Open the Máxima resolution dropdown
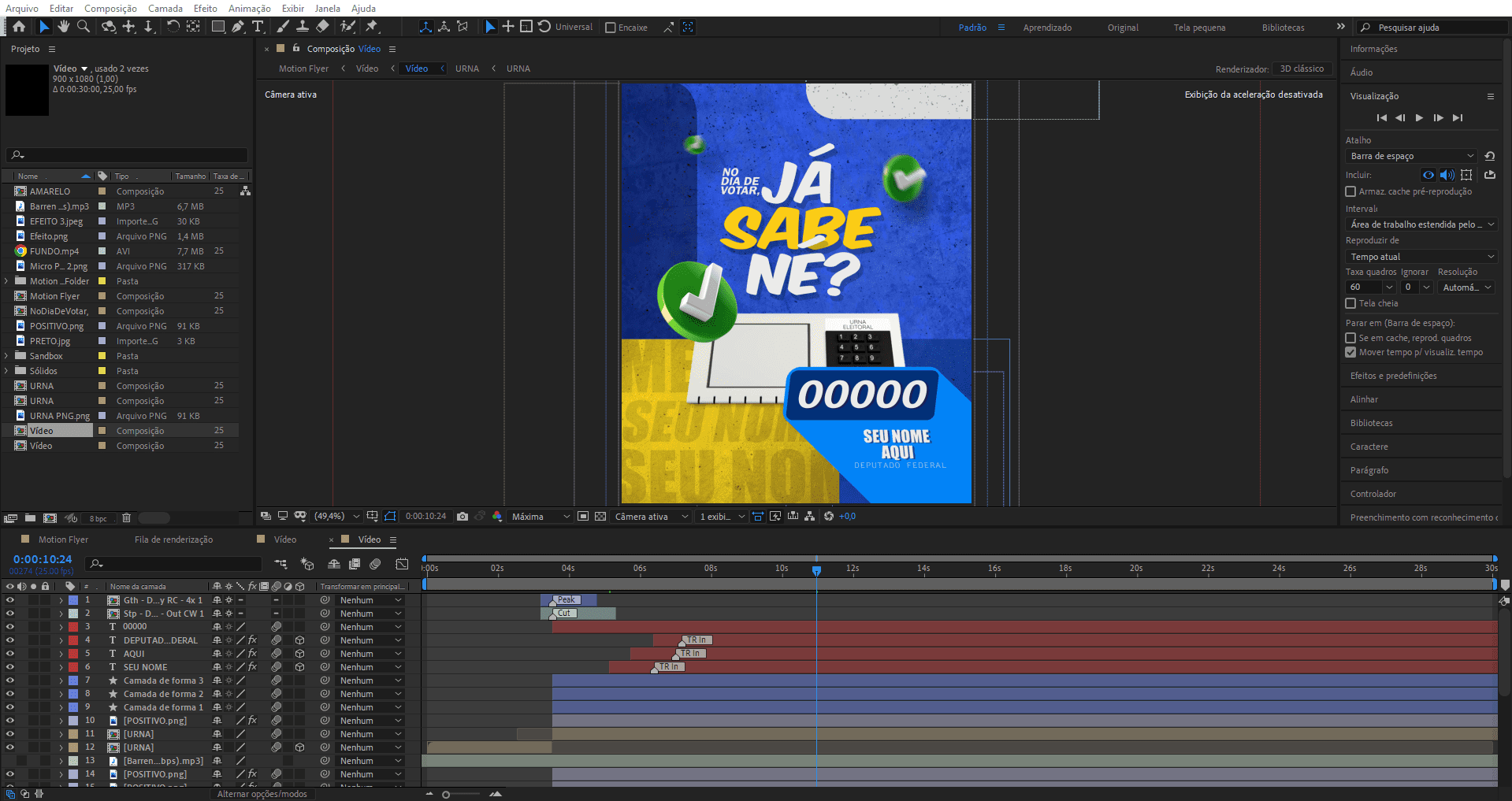Screen dimensions: 1512x801 pos(540,517)
